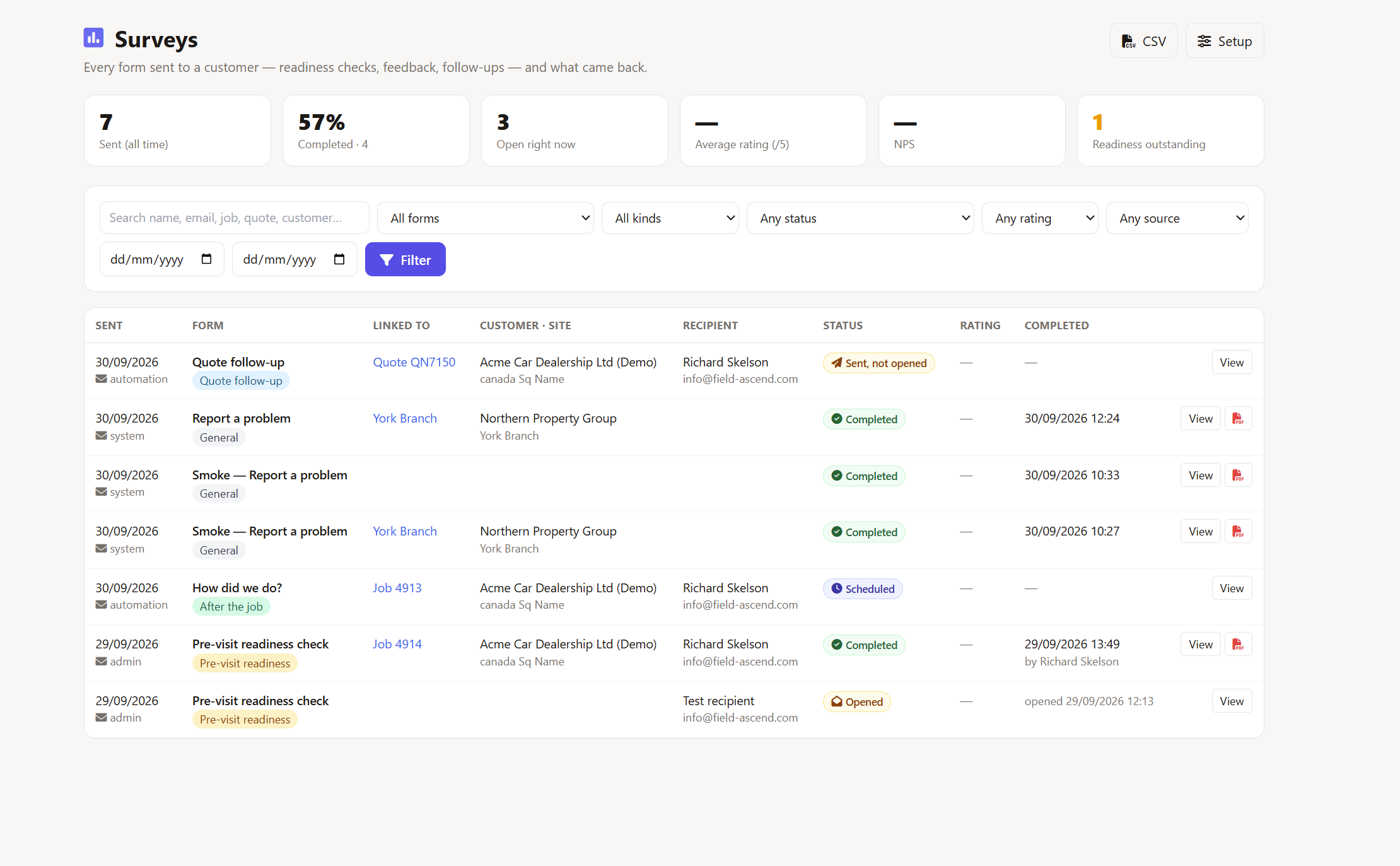1400x866 pixels.
Task: Click the envelope icon beside admin on Test recipient row
Action: (x=101, y=718)
